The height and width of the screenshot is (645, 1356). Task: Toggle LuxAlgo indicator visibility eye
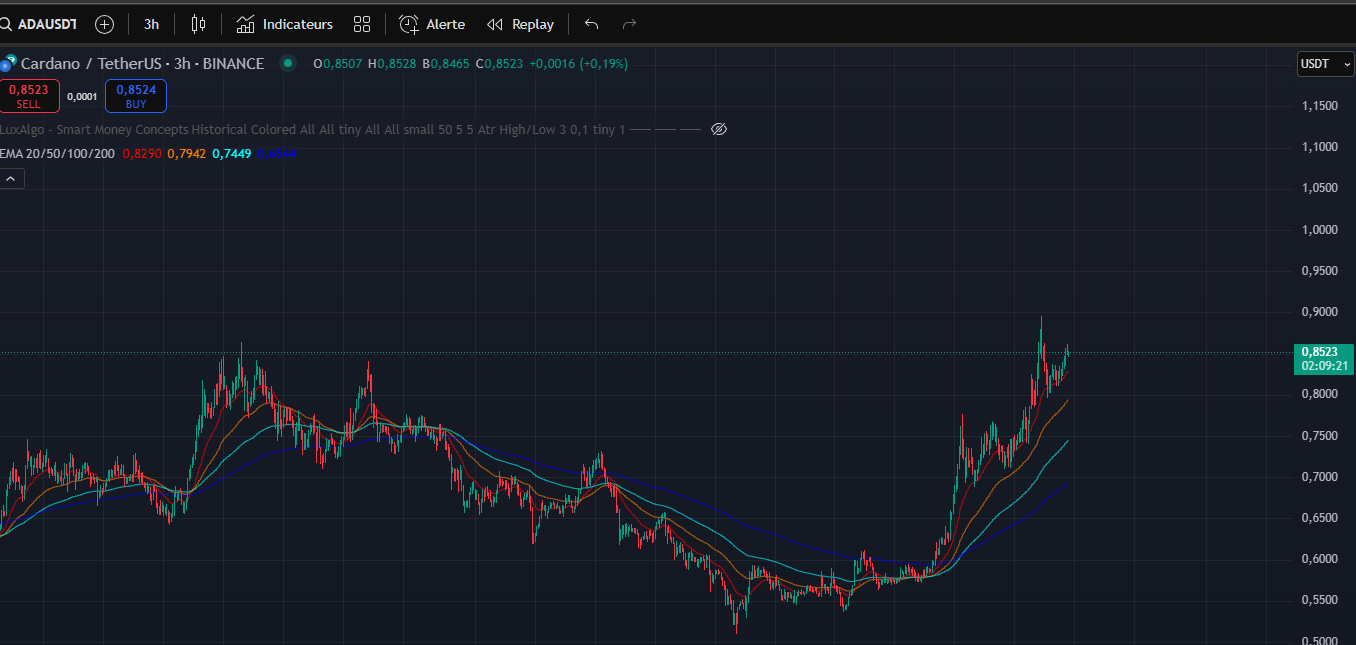(x=718, y=129)
